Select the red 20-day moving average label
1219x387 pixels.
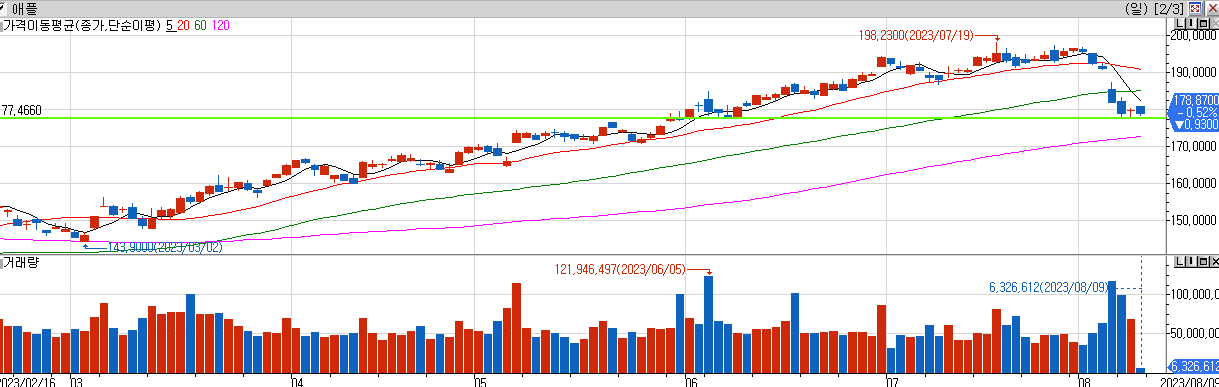182,24
